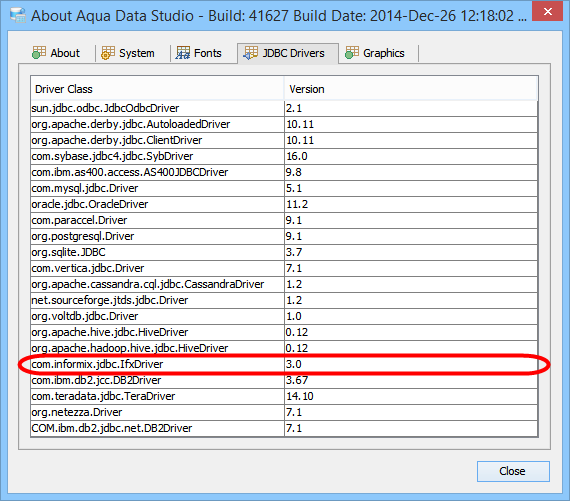Viewport: 570px width, 501px height.
Task: Select the oracle.jdbc.OracleDriver row
Action: point(284,204)
